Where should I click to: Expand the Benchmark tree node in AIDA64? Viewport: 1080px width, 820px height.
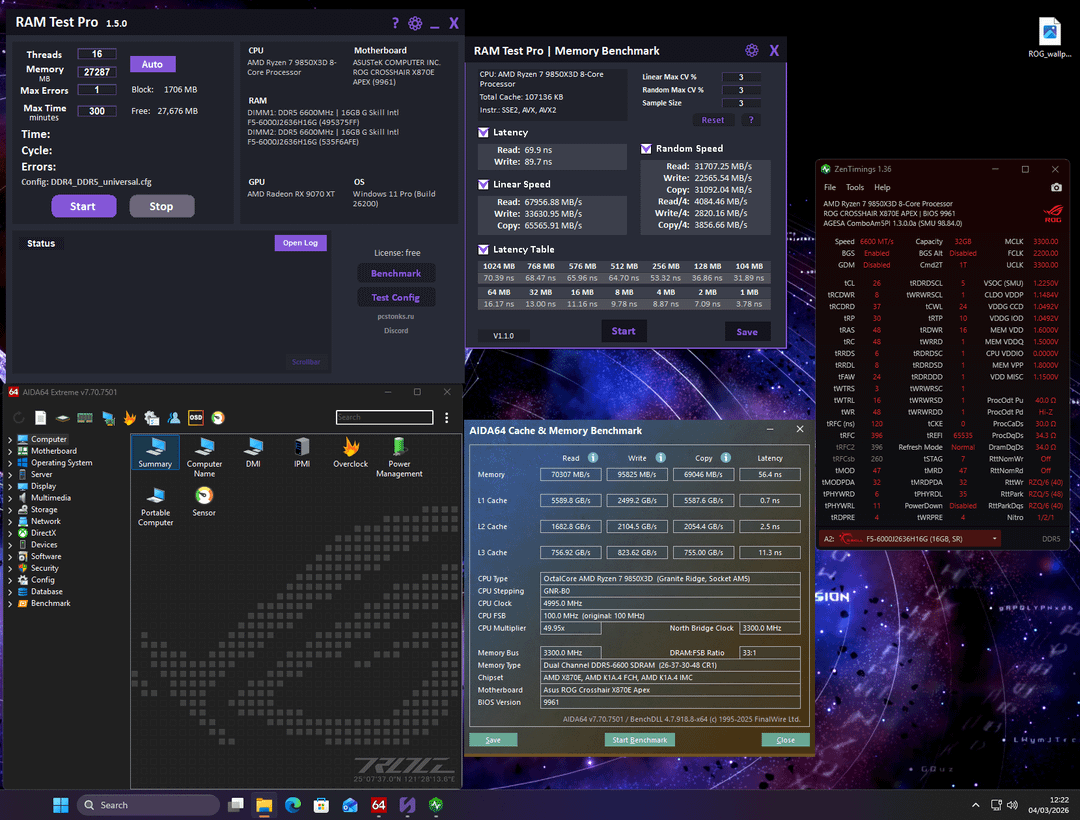point(10,603)
